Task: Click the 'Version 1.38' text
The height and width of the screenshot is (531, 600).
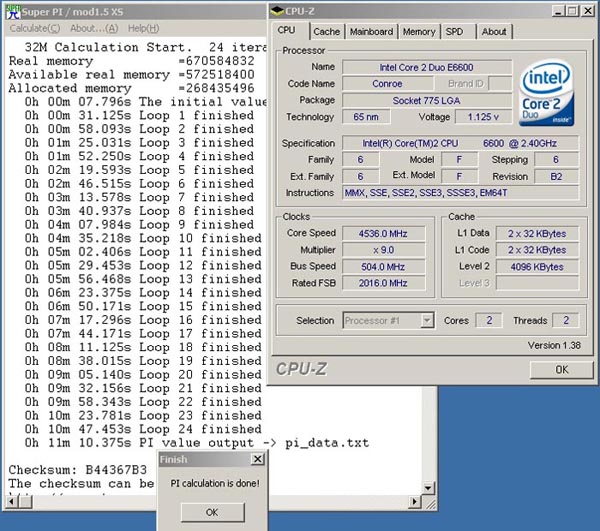Action: (554, 345)
